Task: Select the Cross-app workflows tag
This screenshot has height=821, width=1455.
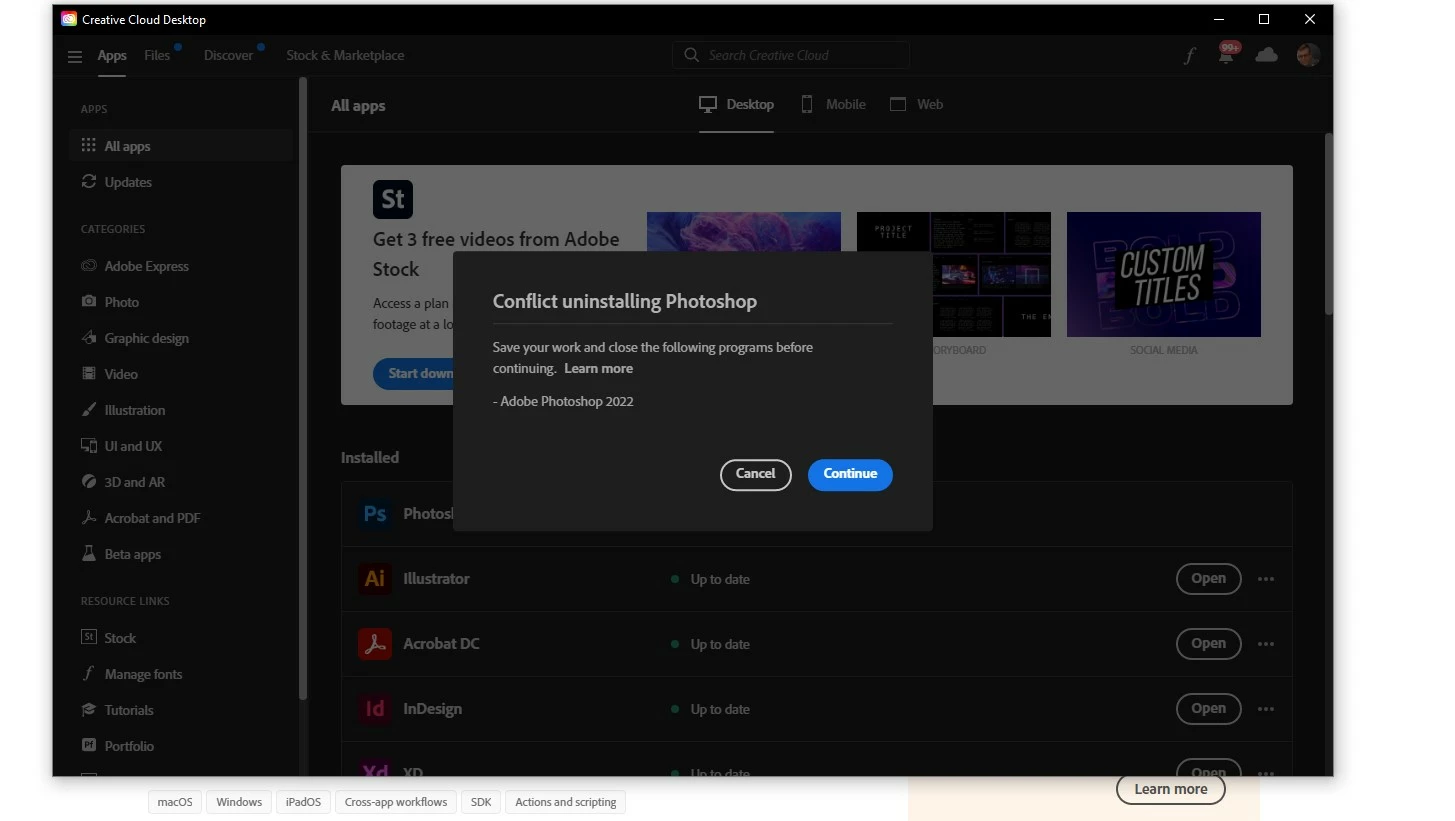Action: pos(396,802)
